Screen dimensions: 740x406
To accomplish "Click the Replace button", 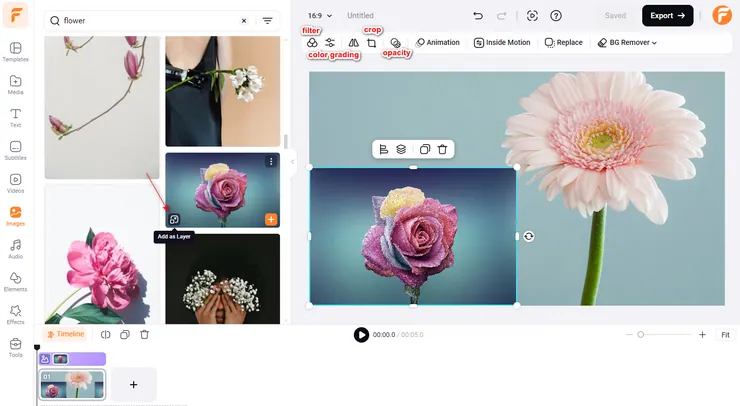I will 564,42.
